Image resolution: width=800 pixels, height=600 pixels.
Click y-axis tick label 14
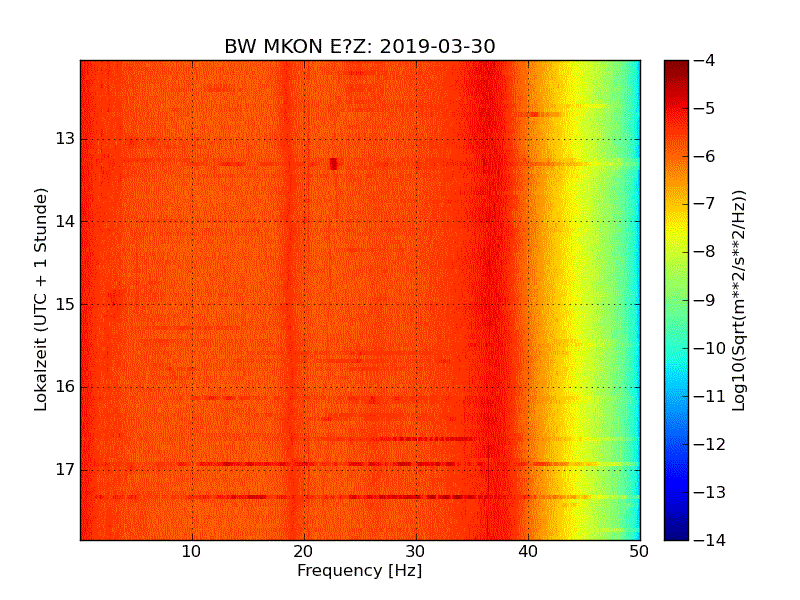(65, 221)
